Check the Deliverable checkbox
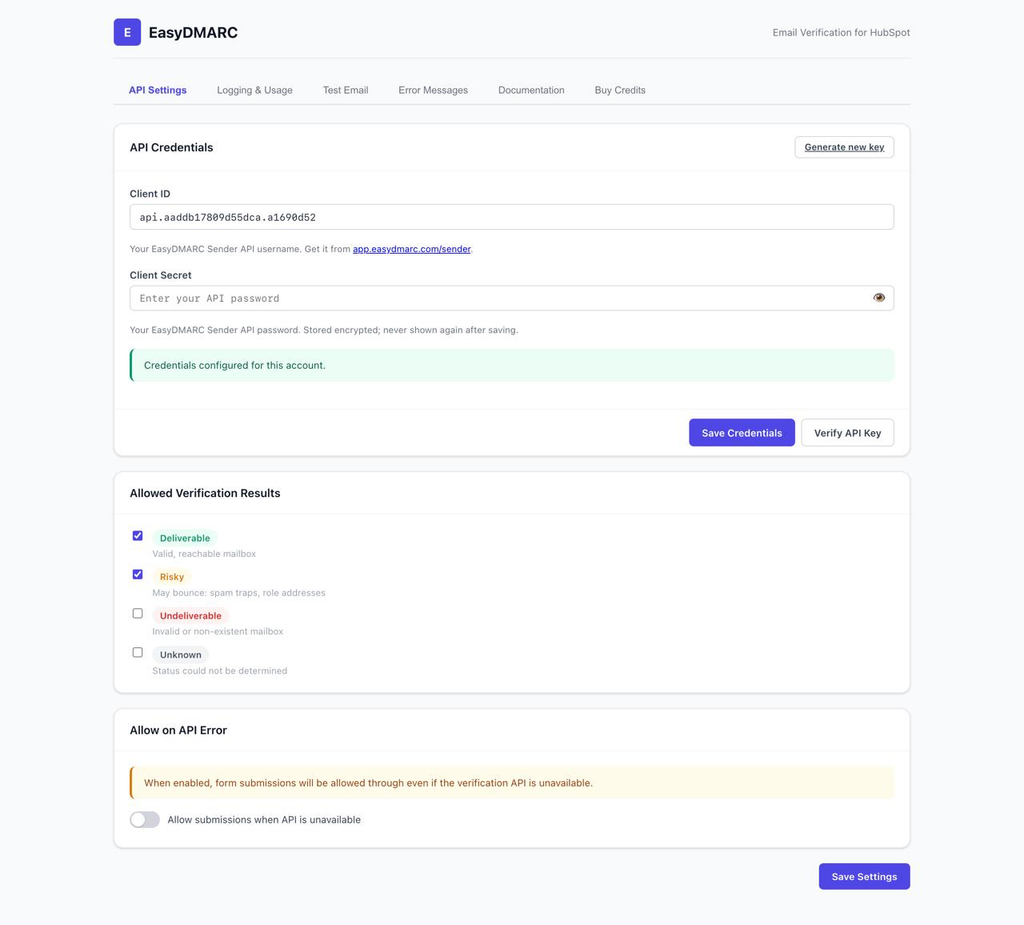1024x925 pixels. [138, 536]
